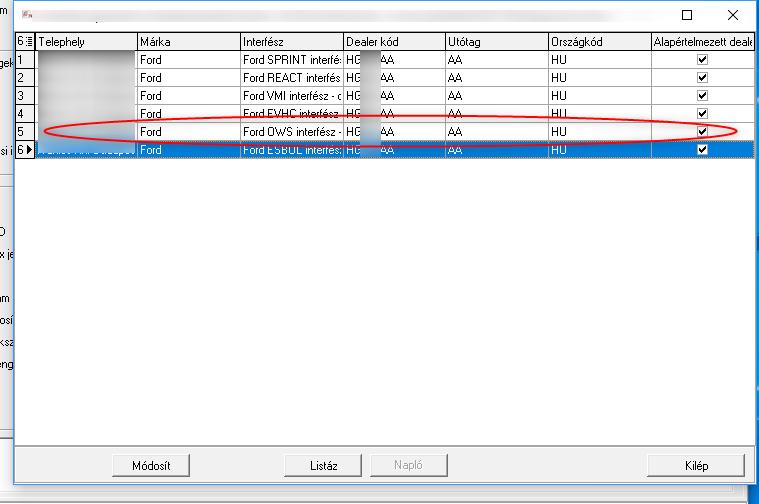Click the AA Utótag cell in row 1
The height and width of the screenshot is (504, 759).
click(x=497, y=60)
